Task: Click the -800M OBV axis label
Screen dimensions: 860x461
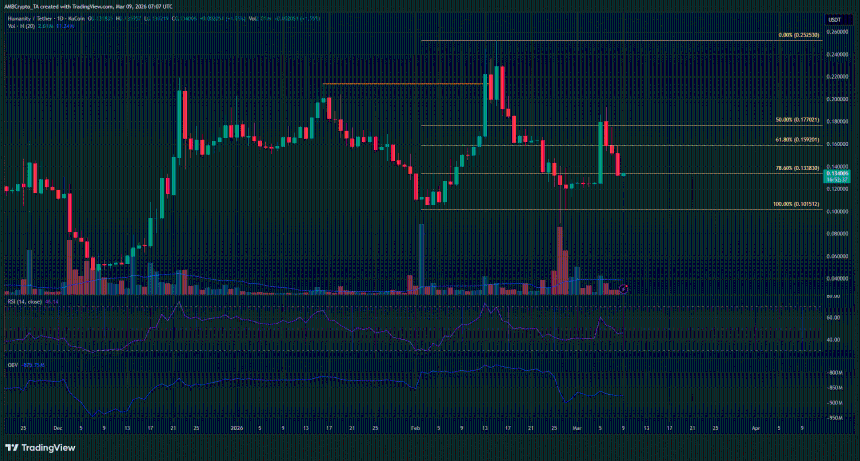Action: pos(834,373)
